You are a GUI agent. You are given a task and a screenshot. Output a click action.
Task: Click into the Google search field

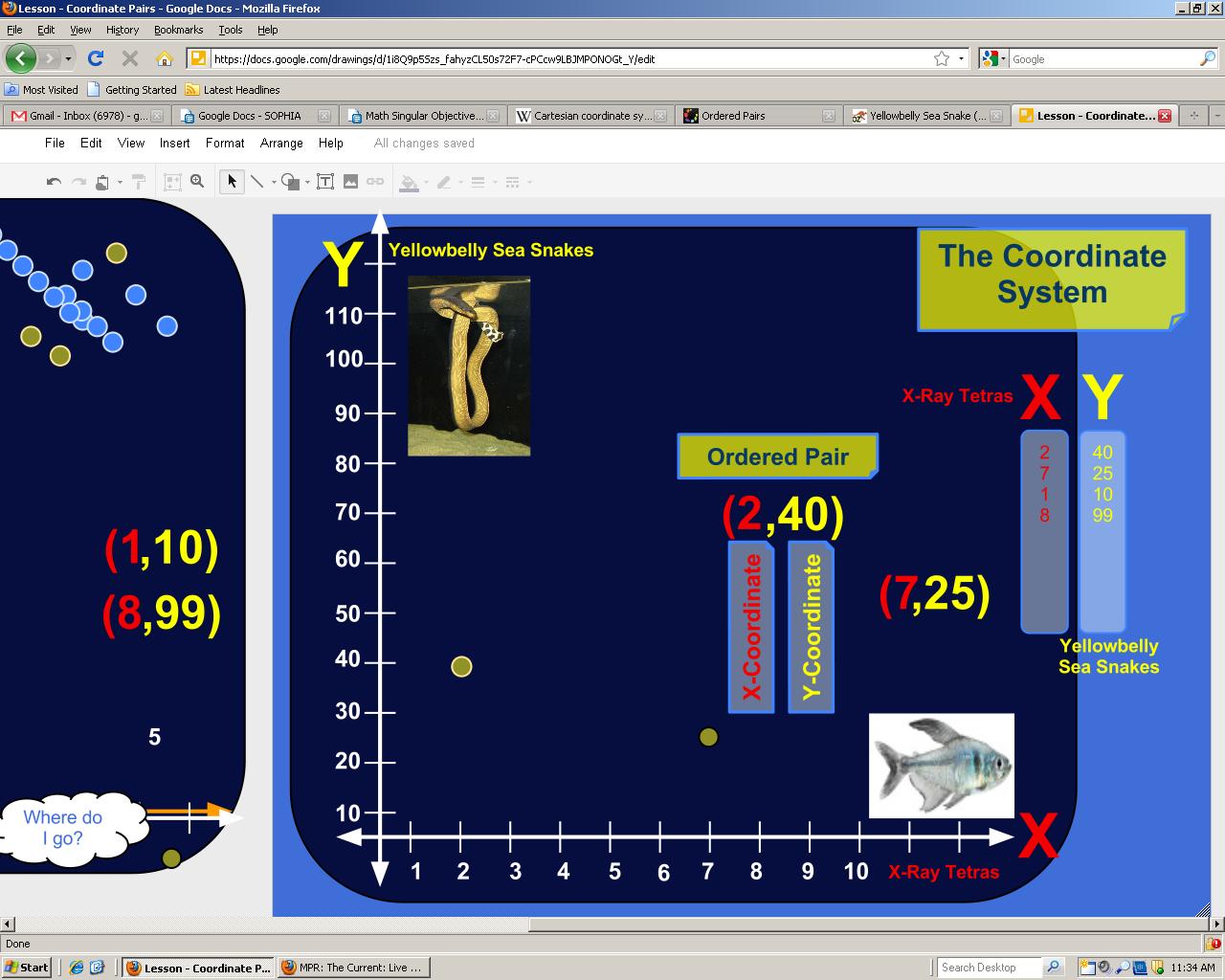[1102, 59]
